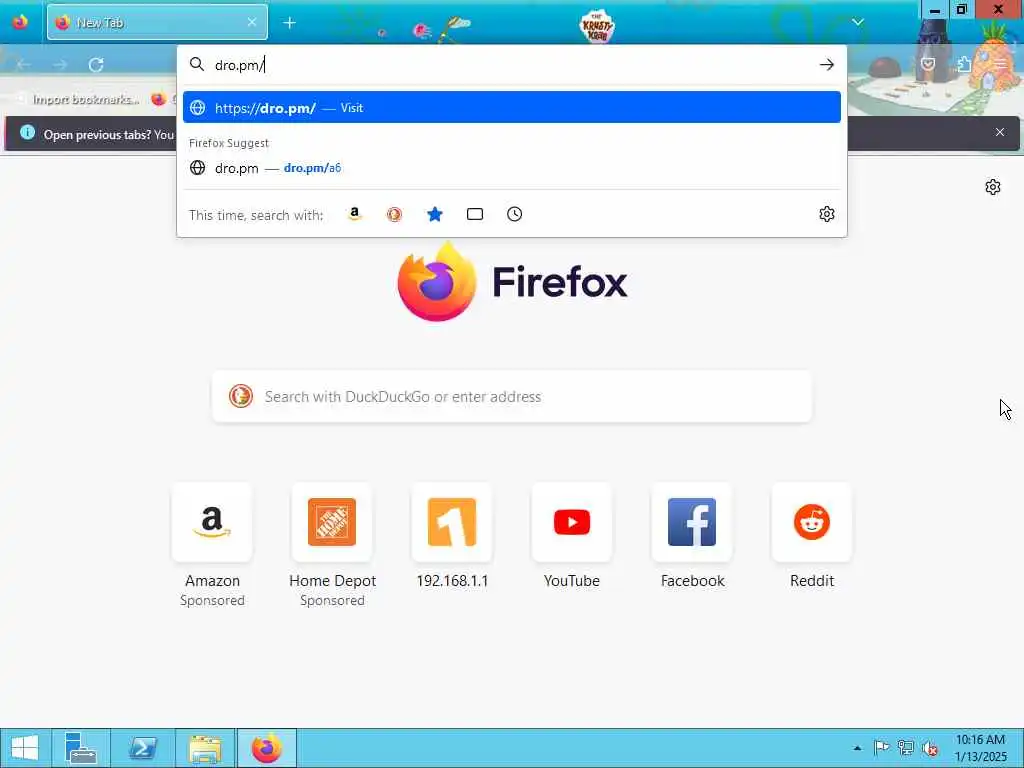Click the address bar text dro.pm/
This screenshot has width=1024, height=768.
pos(239,65)
